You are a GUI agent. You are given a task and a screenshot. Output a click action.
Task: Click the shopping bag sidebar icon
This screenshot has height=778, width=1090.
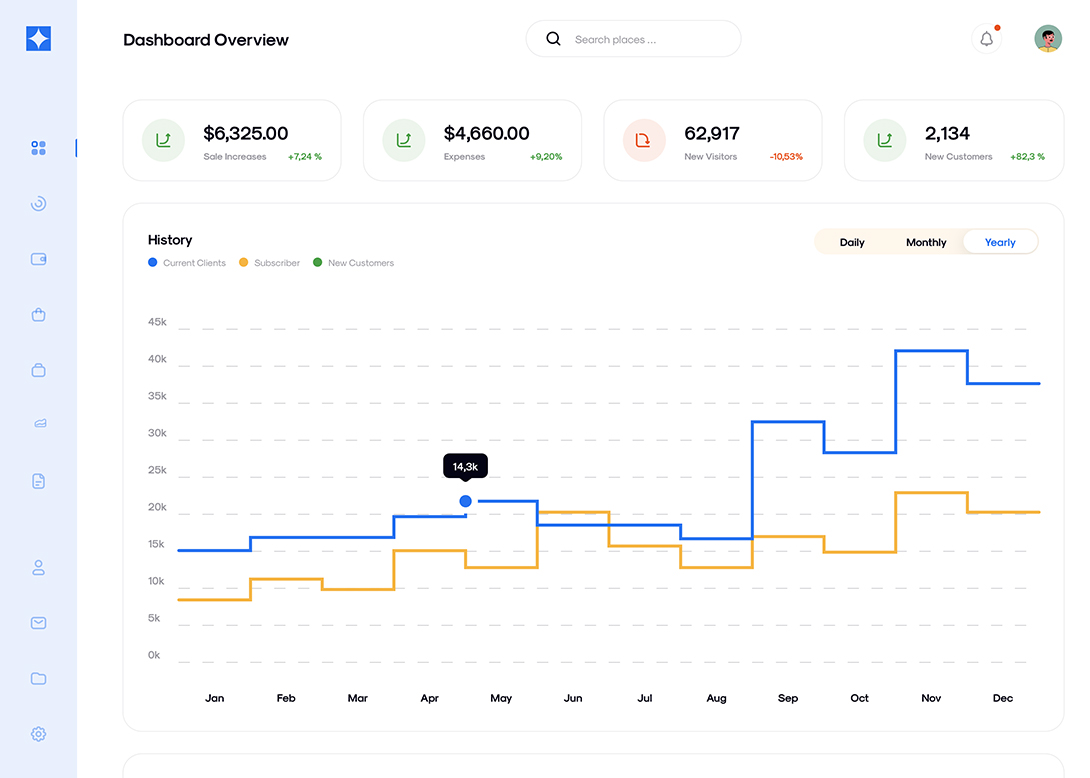tap(38, 315)
